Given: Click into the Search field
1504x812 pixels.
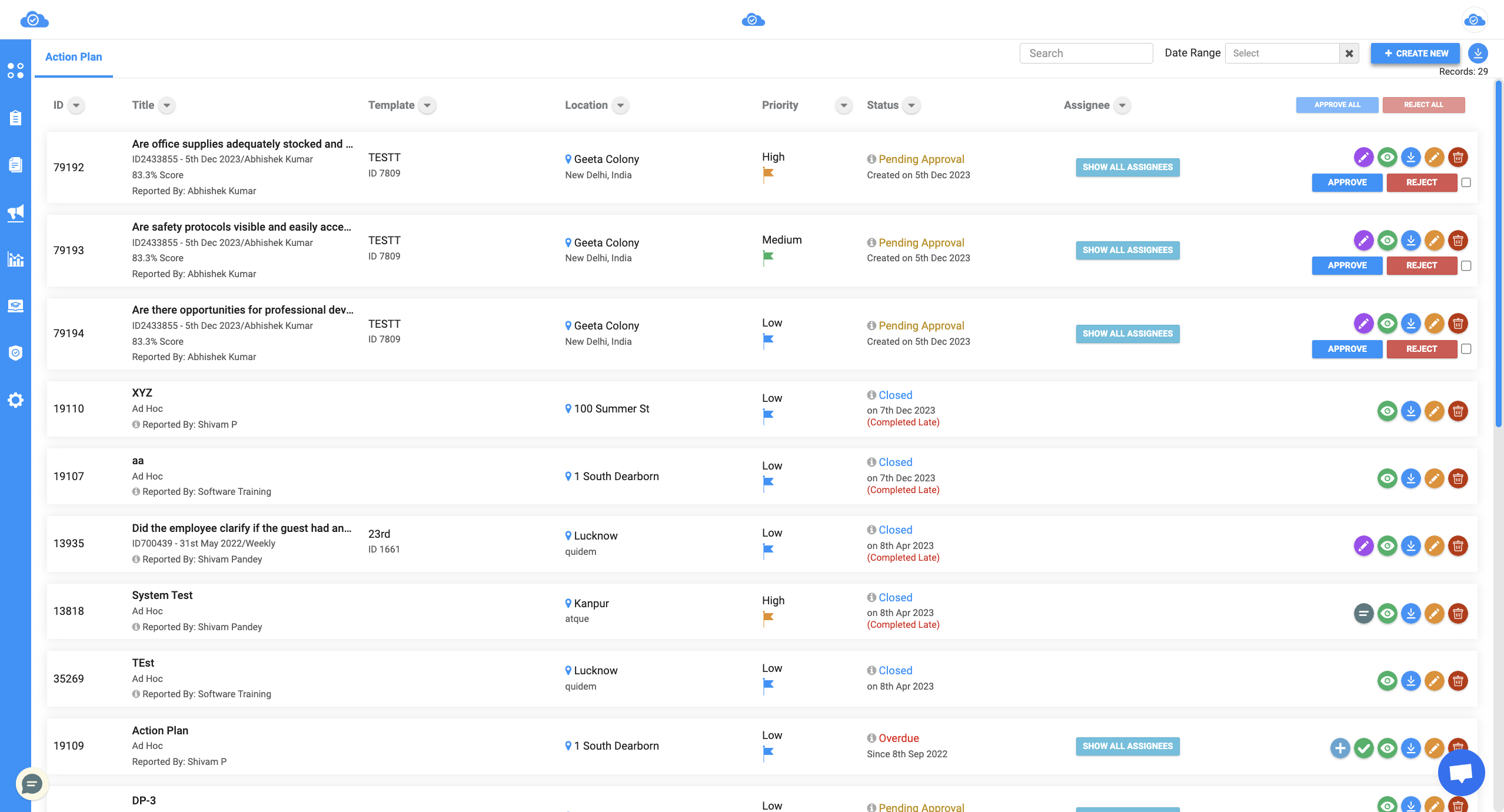Looking at the screenshot, I should pos(1086,53).
